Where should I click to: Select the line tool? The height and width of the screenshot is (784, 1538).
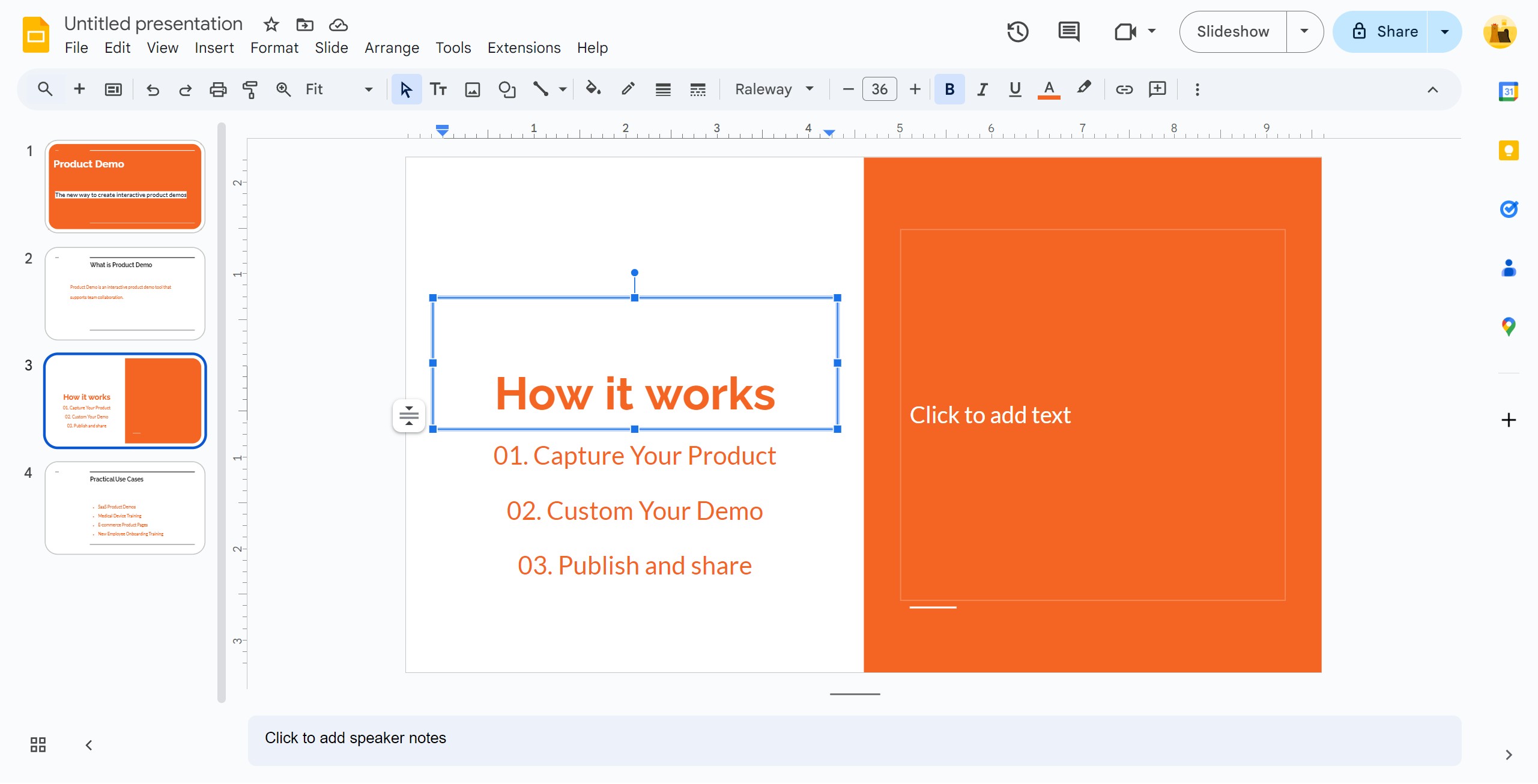540,89
